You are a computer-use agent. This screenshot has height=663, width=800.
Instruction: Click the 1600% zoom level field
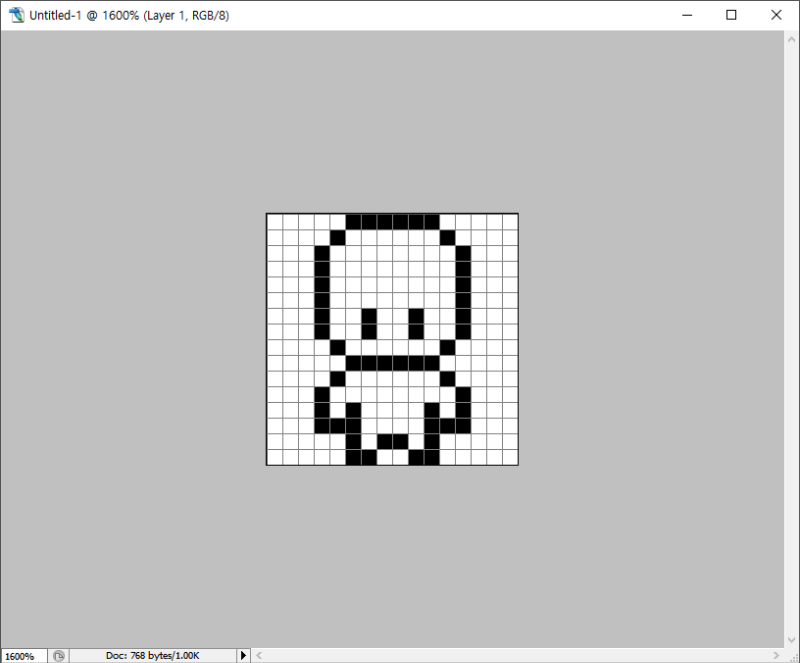pyautogui.click(x=24, y=656)
